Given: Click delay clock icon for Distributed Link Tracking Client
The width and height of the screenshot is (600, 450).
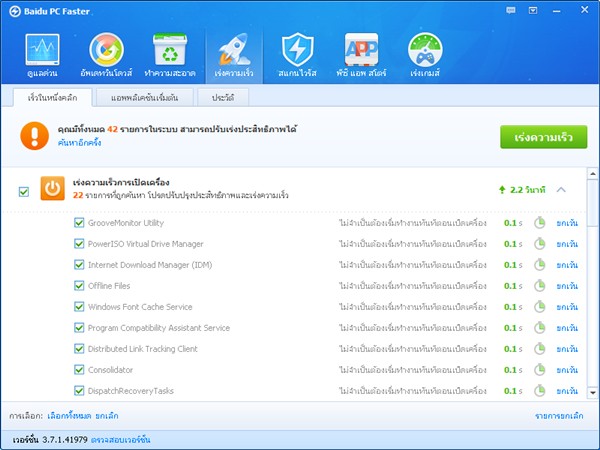Looking at the screenshot, I should point(540,349).
